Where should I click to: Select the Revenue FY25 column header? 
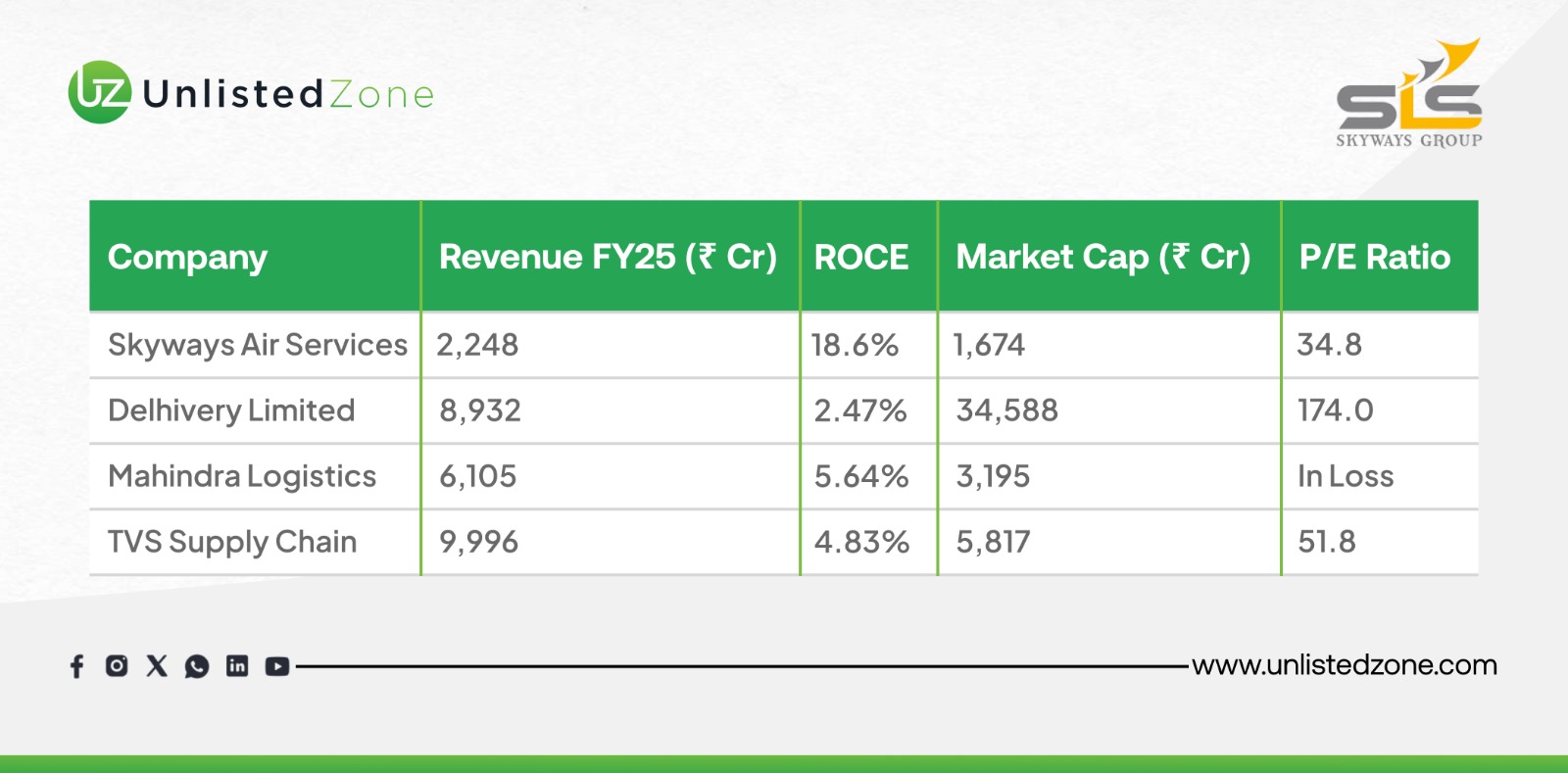click(x=608, y=257)
